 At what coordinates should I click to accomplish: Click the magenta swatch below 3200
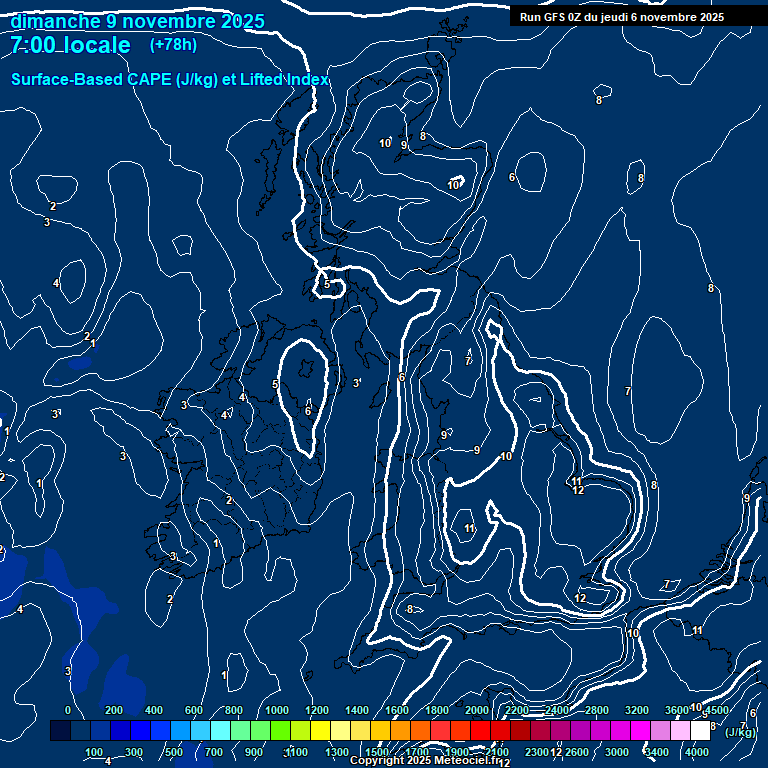(x=640, y=731)
